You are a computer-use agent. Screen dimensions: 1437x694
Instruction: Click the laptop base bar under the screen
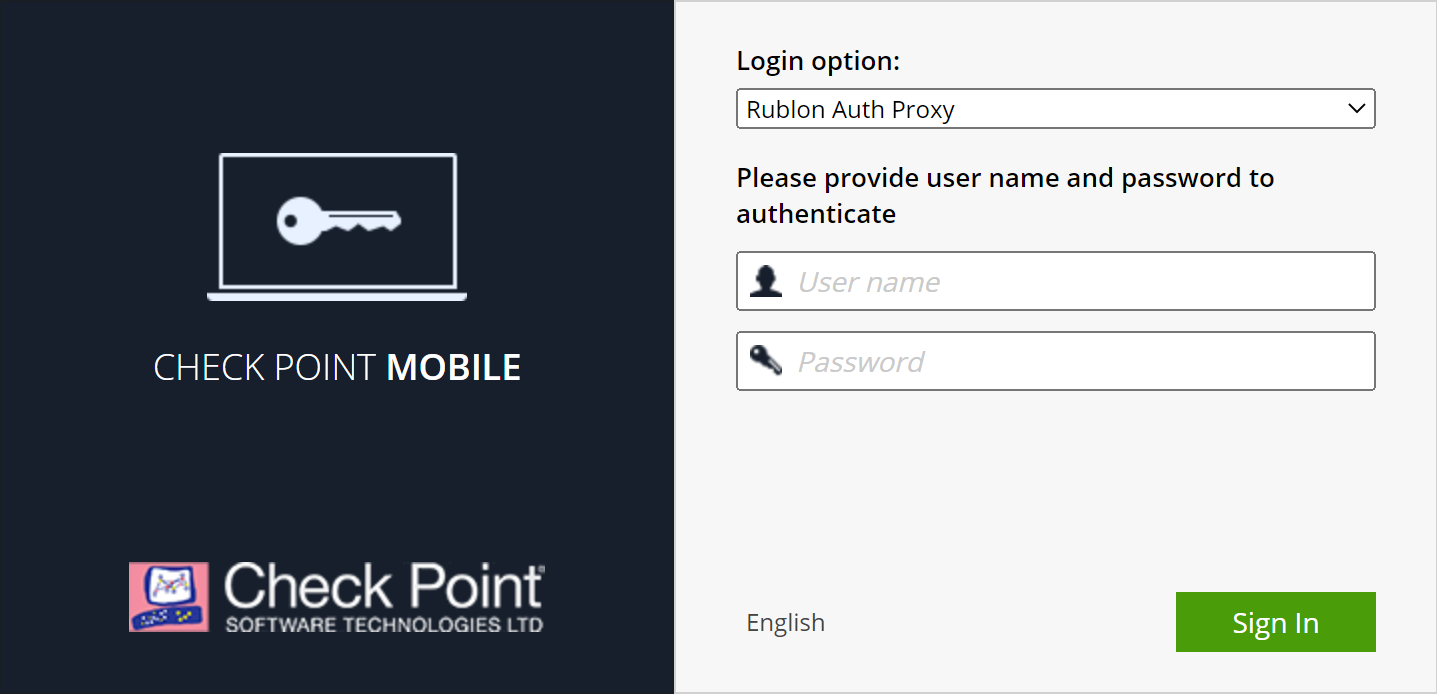(337, 296)
